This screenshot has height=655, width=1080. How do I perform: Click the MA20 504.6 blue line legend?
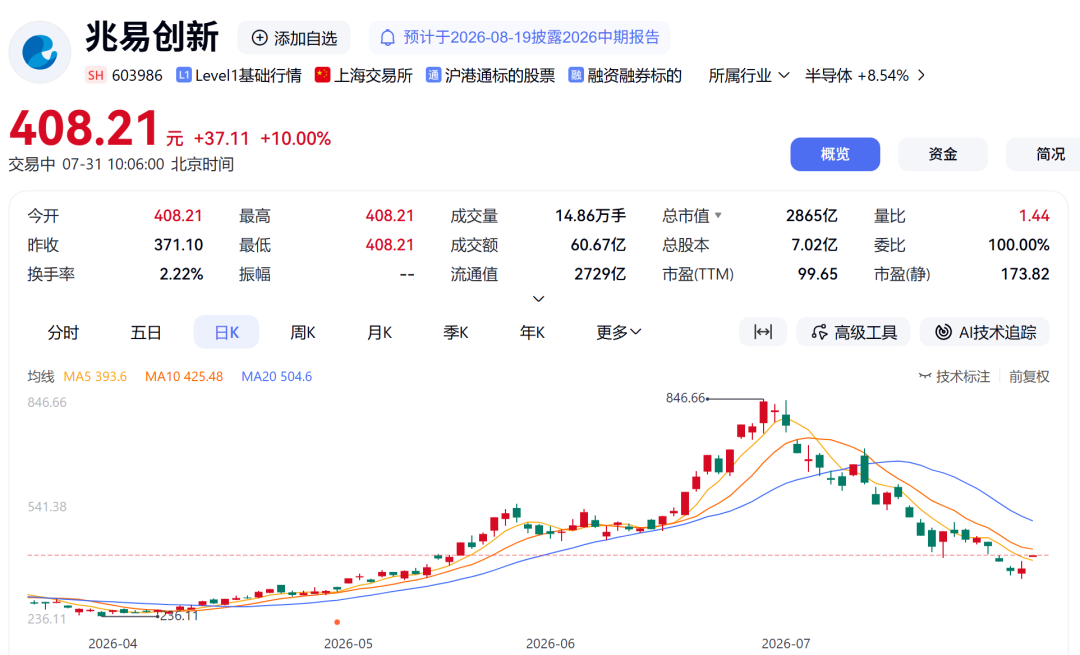[x=276, y=376]
